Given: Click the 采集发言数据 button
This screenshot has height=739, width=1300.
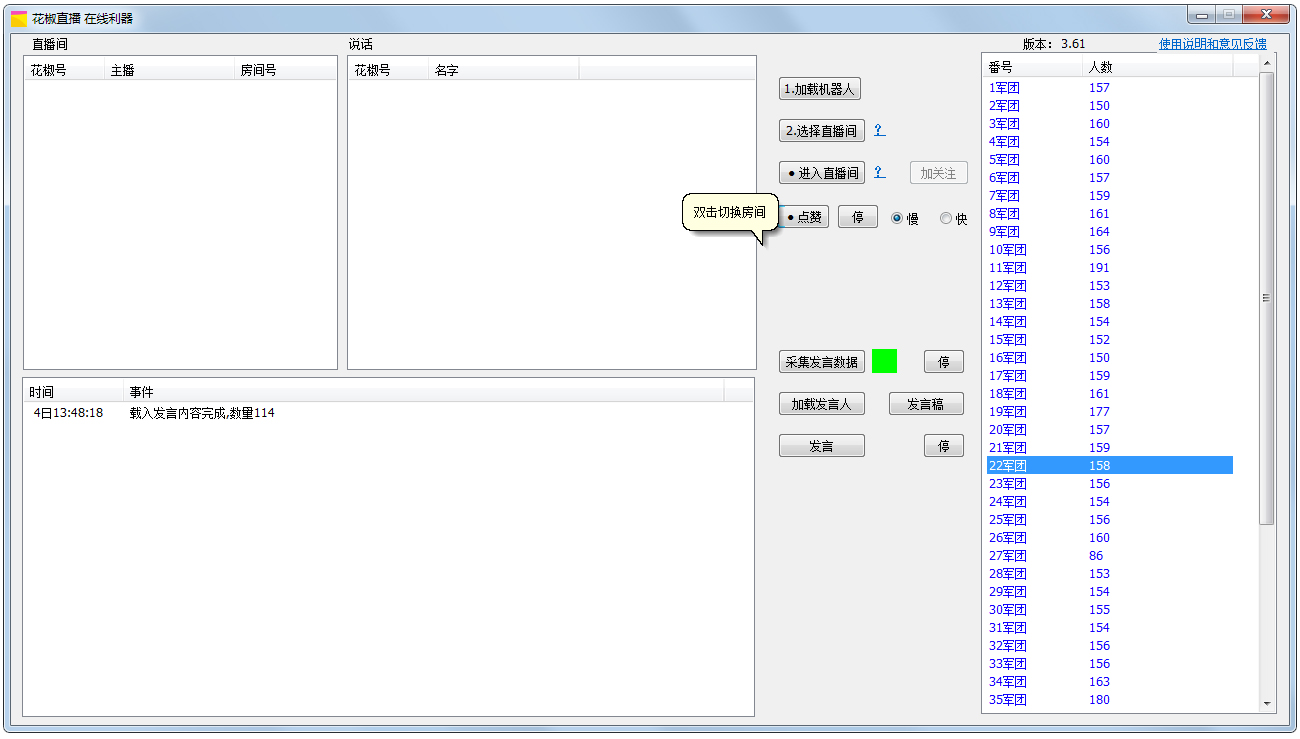Looking at the screenshot, I should point(821,362).
